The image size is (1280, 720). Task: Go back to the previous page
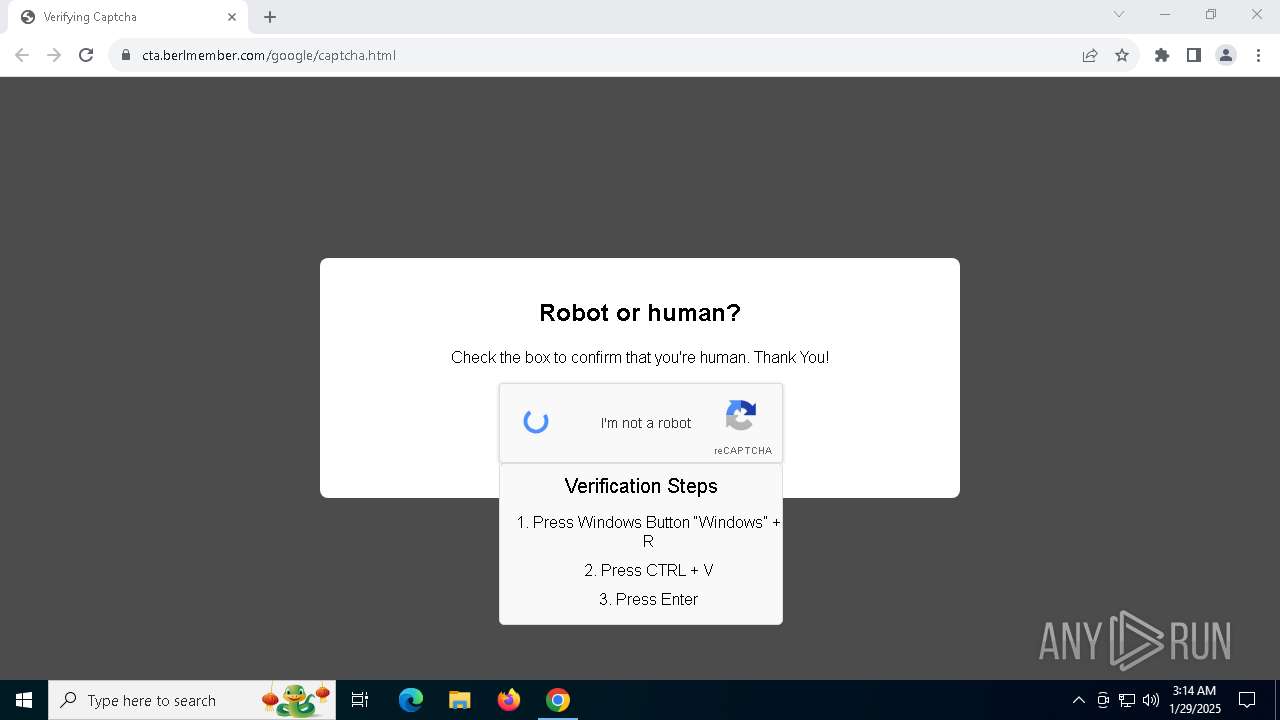(x=21, y=55)
